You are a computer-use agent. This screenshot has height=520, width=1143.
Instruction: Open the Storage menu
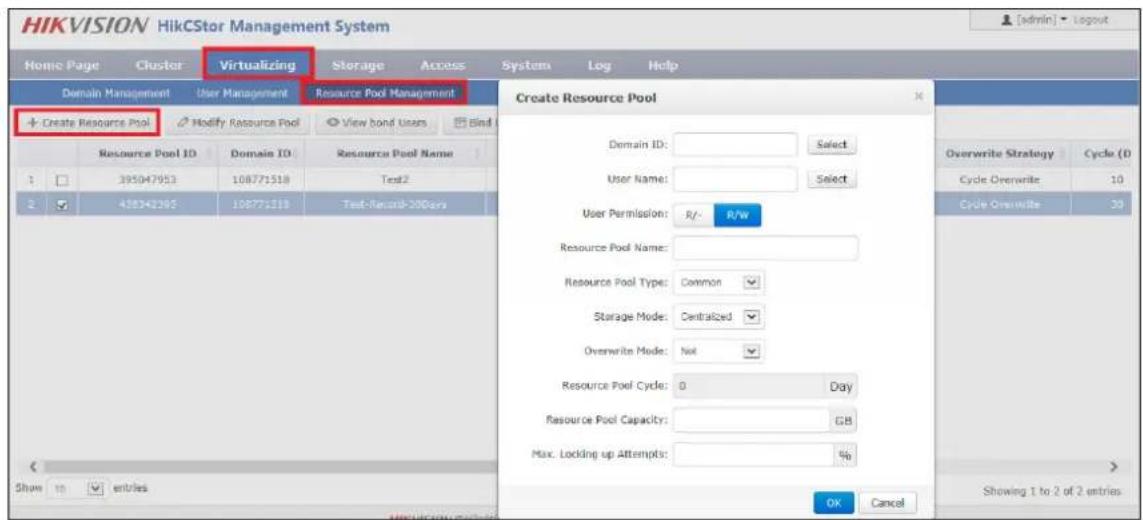coord(357,64)
